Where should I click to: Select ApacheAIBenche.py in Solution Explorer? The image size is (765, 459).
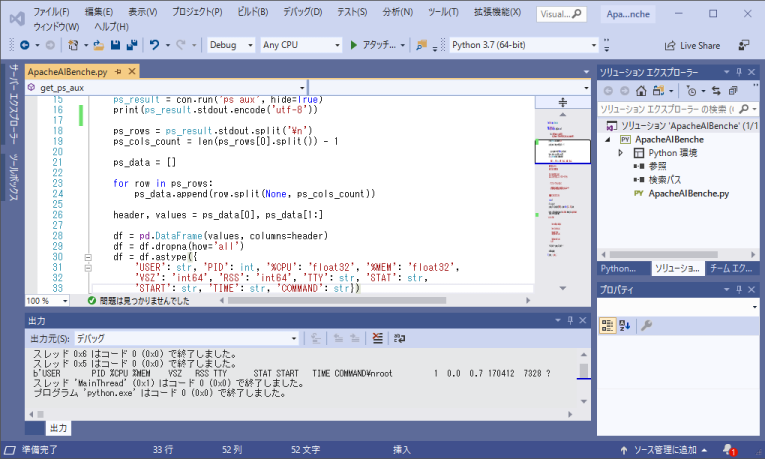(688, 193)
